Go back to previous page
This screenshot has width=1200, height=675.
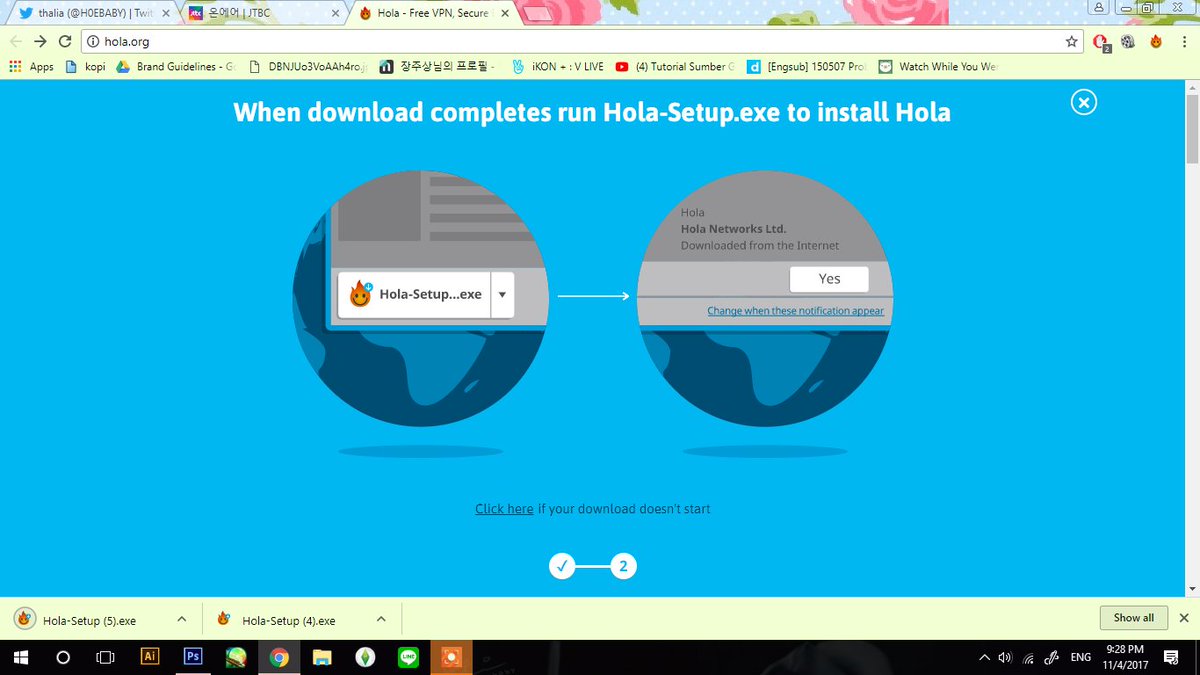16,41
